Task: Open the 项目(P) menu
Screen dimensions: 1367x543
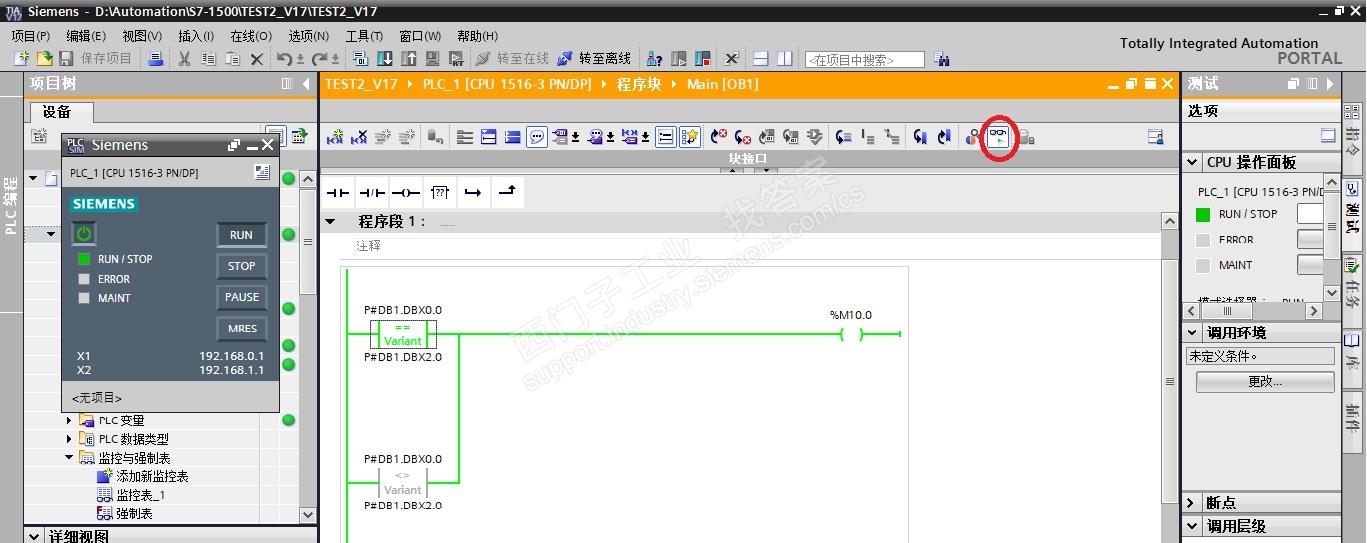Action: pos(31,35)
